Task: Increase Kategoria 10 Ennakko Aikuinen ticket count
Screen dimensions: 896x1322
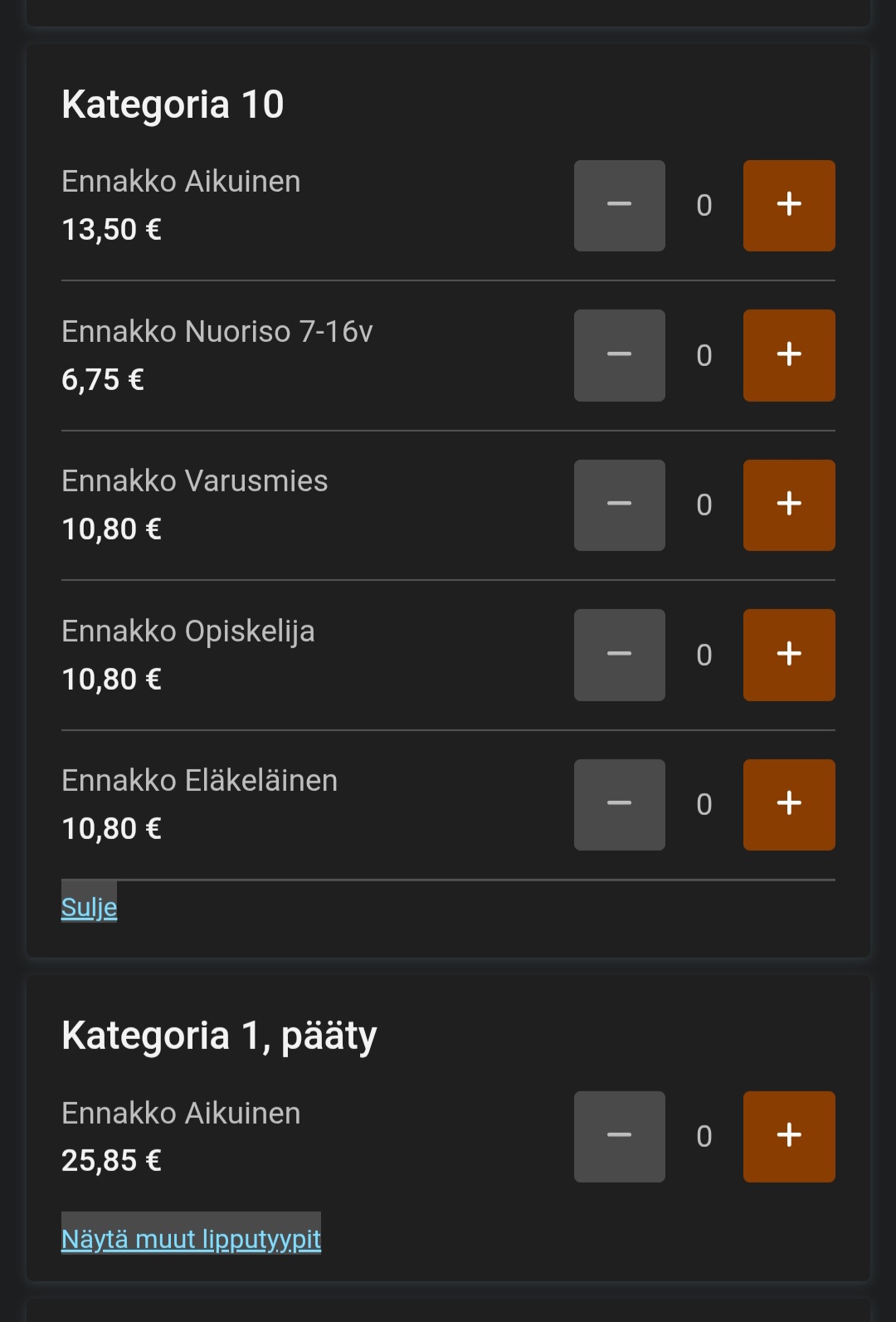Action: 788,205
